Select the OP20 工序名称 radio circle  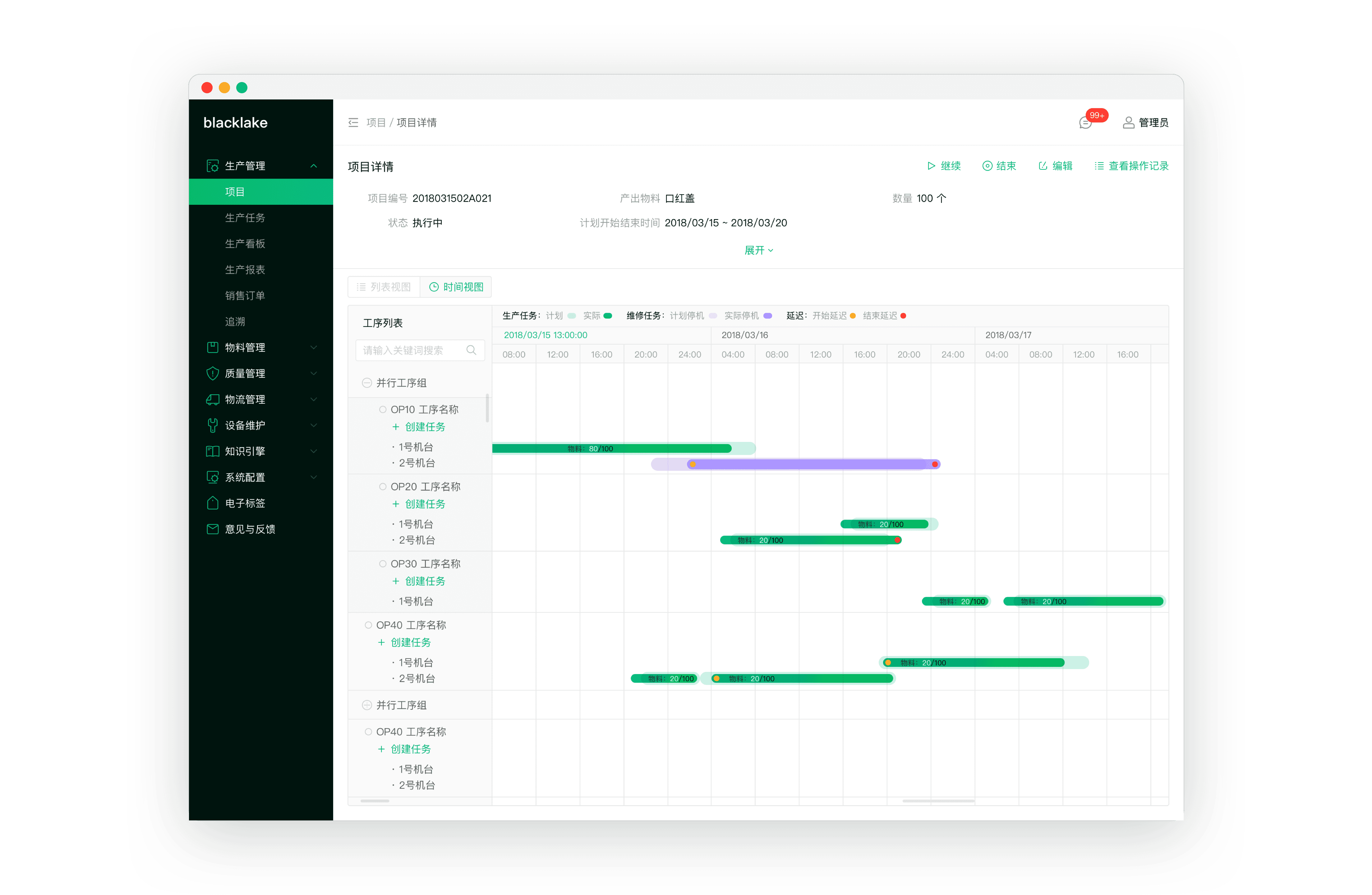click(x=383, y=487)
